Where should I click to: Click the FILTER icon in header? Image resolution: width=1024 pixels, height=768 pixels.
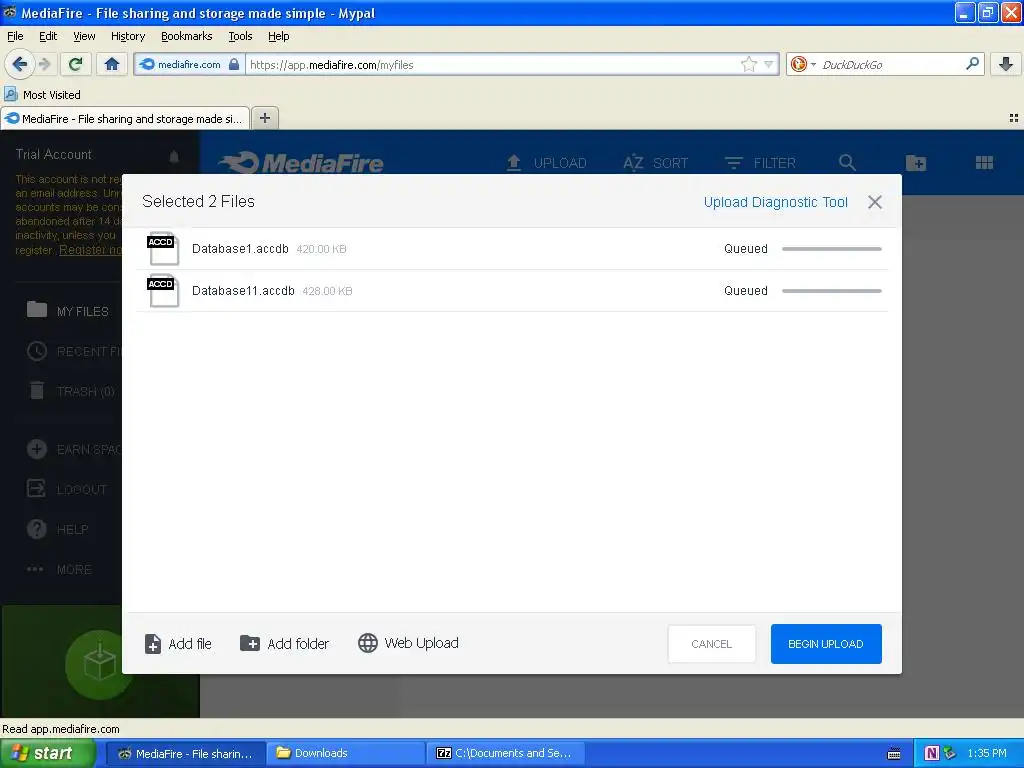[733, 163]
